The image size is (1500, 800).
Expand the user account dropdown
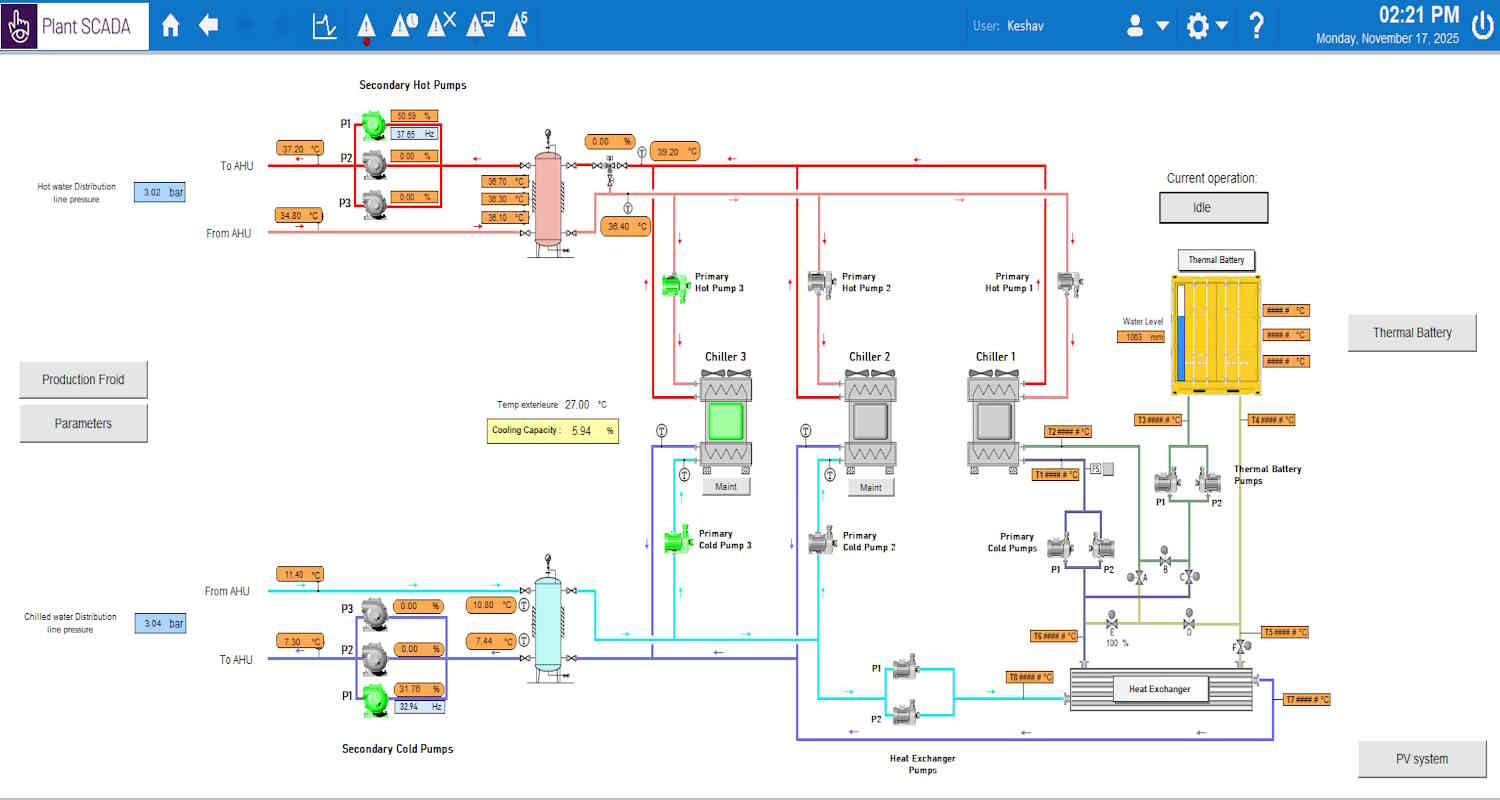coord(1147,27)
